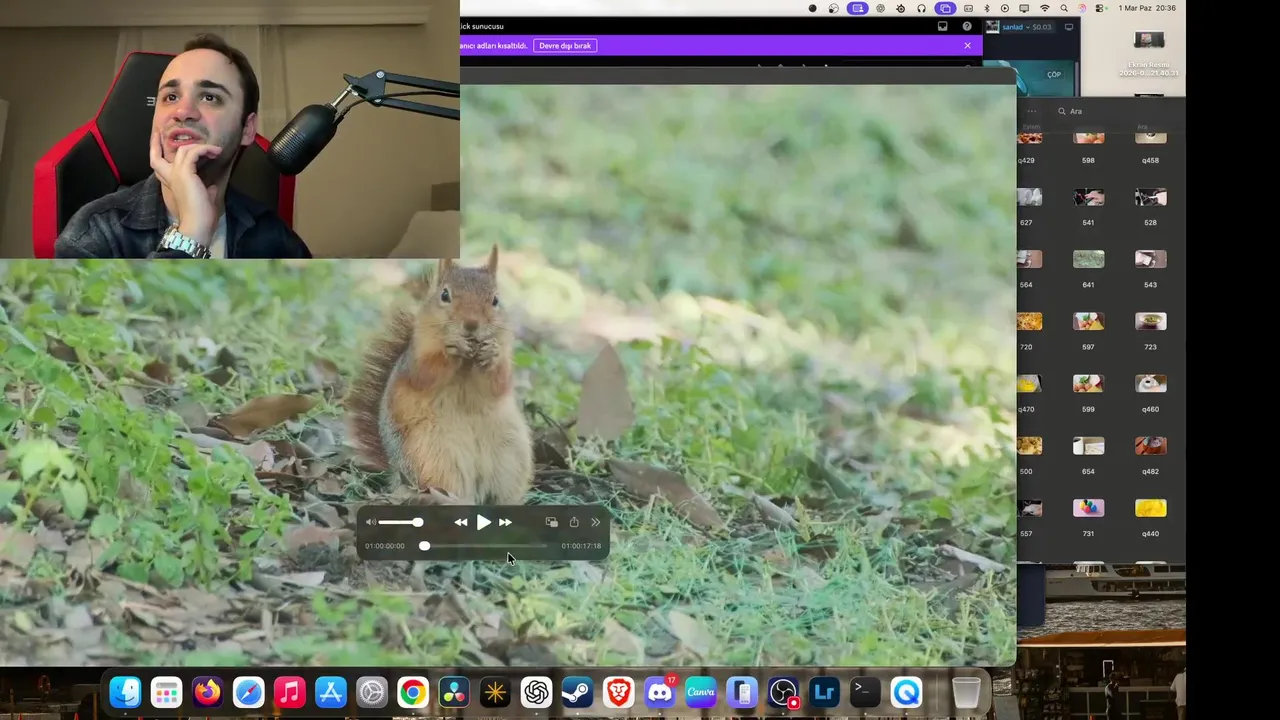The width and height of the screenshot is (1280, 720).
Task: Launch Brave browser from the Dock
Action: [618, 692]
